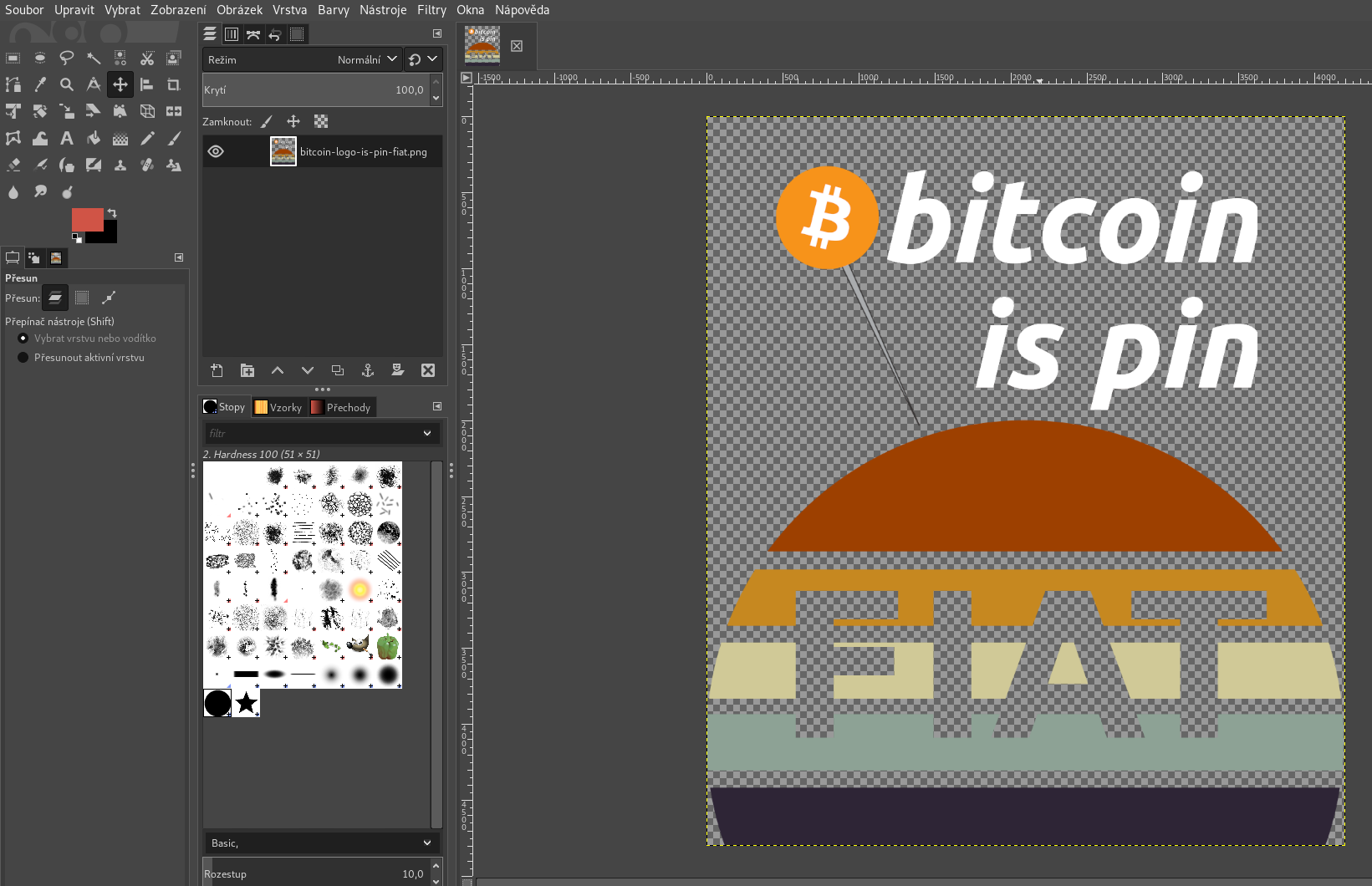Activate the Text tool
Viewport: 1372px width, 886px height.
click(67, 138)
